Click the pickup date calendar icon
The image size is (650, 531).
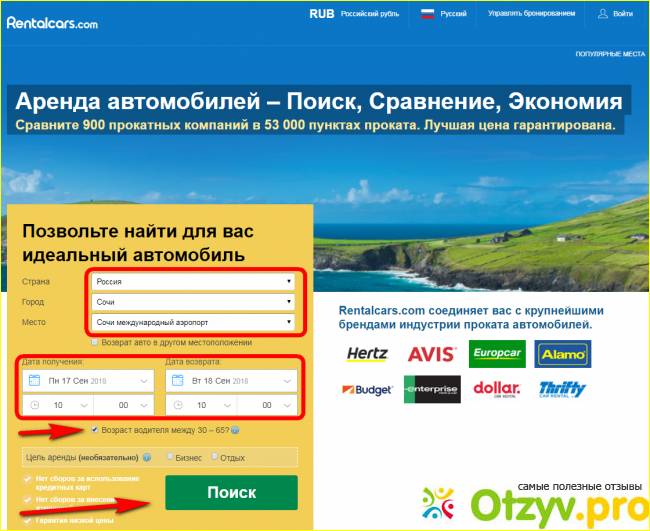(34, 381)
